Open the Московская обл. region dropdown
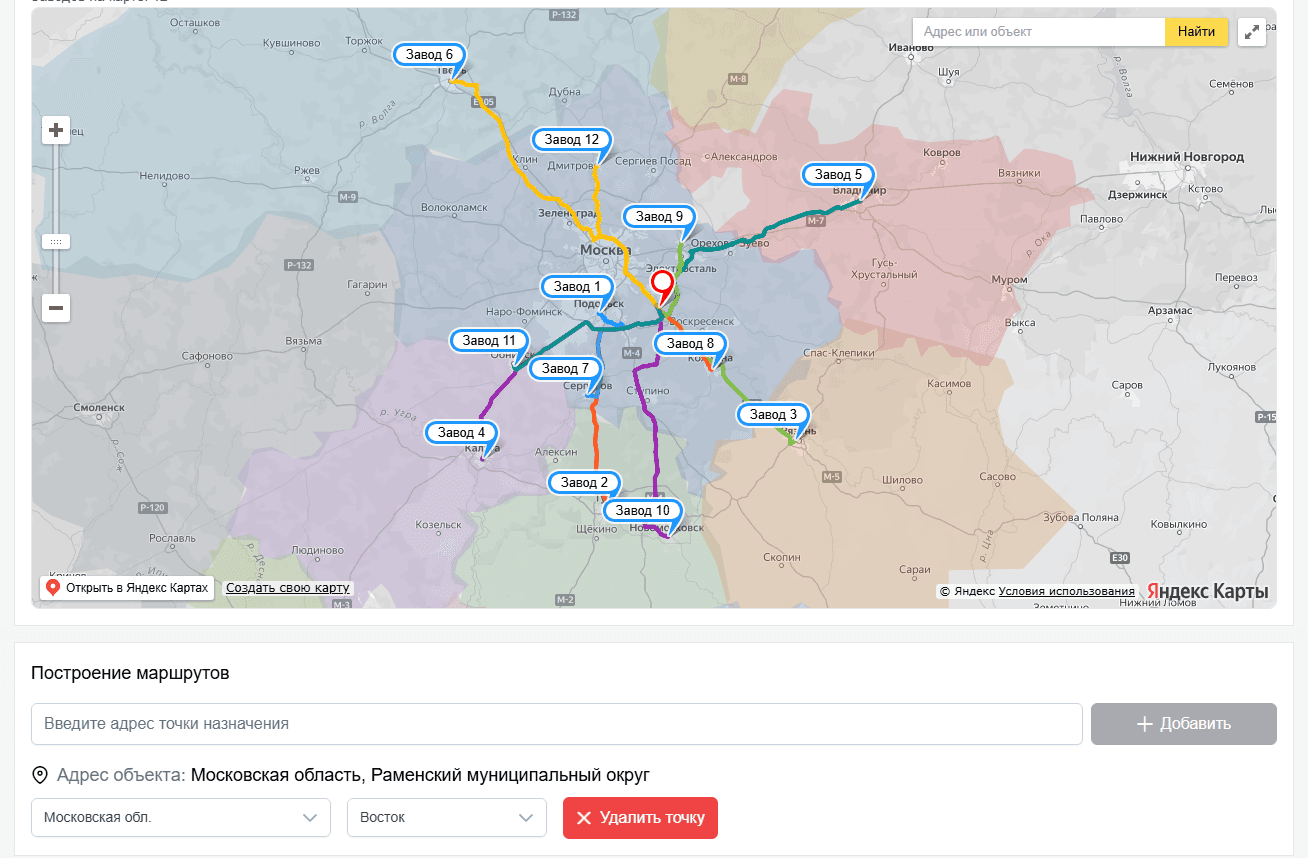The image size is (1308, 858). click(x=181, y=817)
